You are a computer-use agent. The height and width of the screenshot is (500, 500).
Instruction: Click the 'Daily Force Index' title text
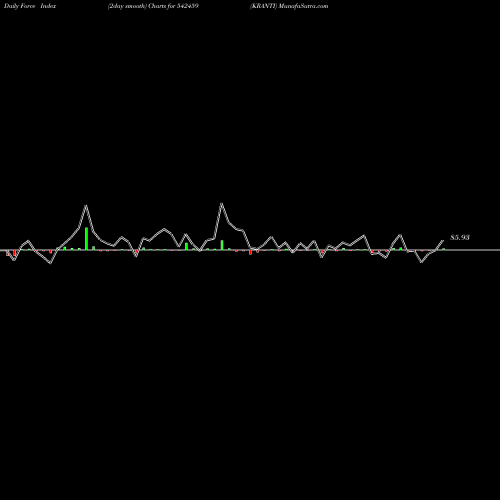pos(30,6)
